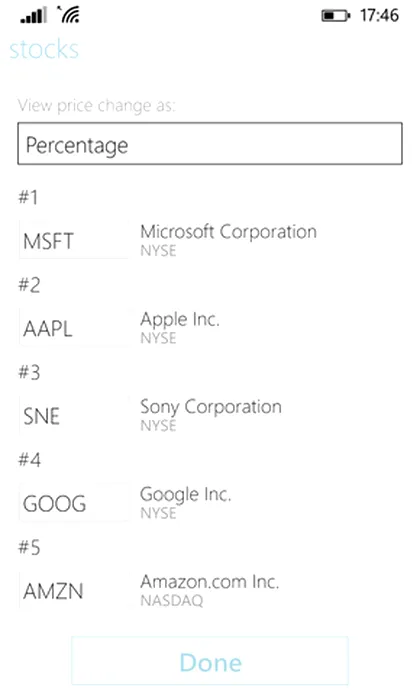This screenshot has width=420, height=700.
Task: Tap the Wi-Fi status icon
Action: coord(68,15)
